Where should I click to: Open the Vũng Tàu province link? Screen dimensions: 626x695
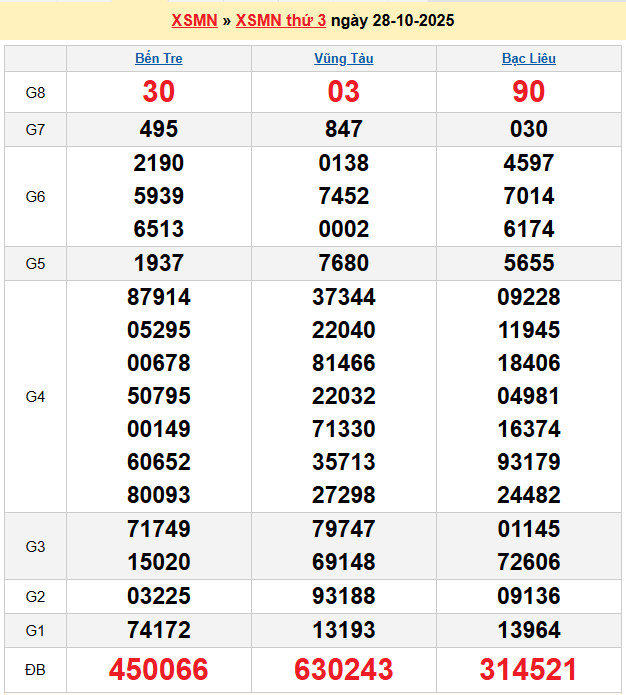tap(343, 58)
